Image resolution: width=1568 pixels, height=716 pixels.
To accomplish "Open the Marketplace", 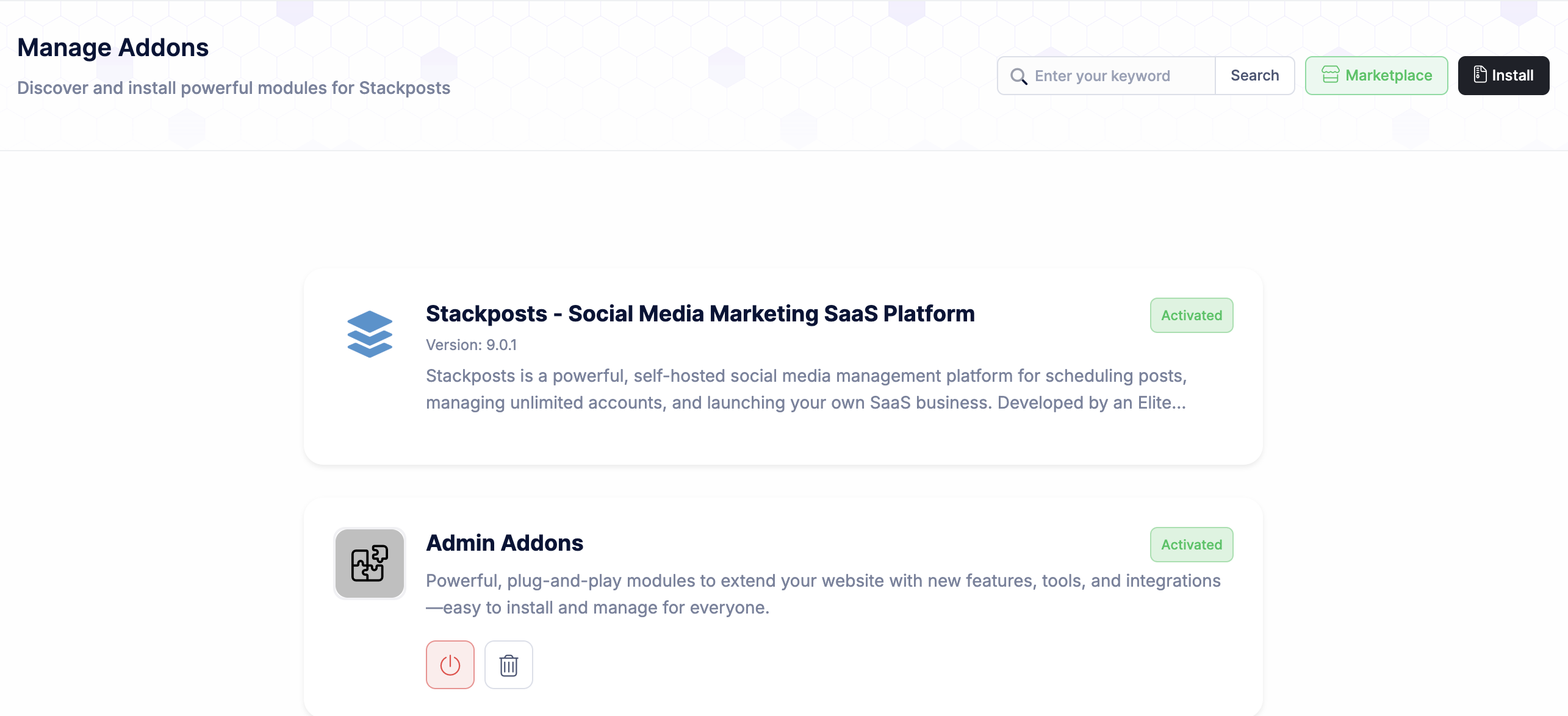I will point(1376,76).
